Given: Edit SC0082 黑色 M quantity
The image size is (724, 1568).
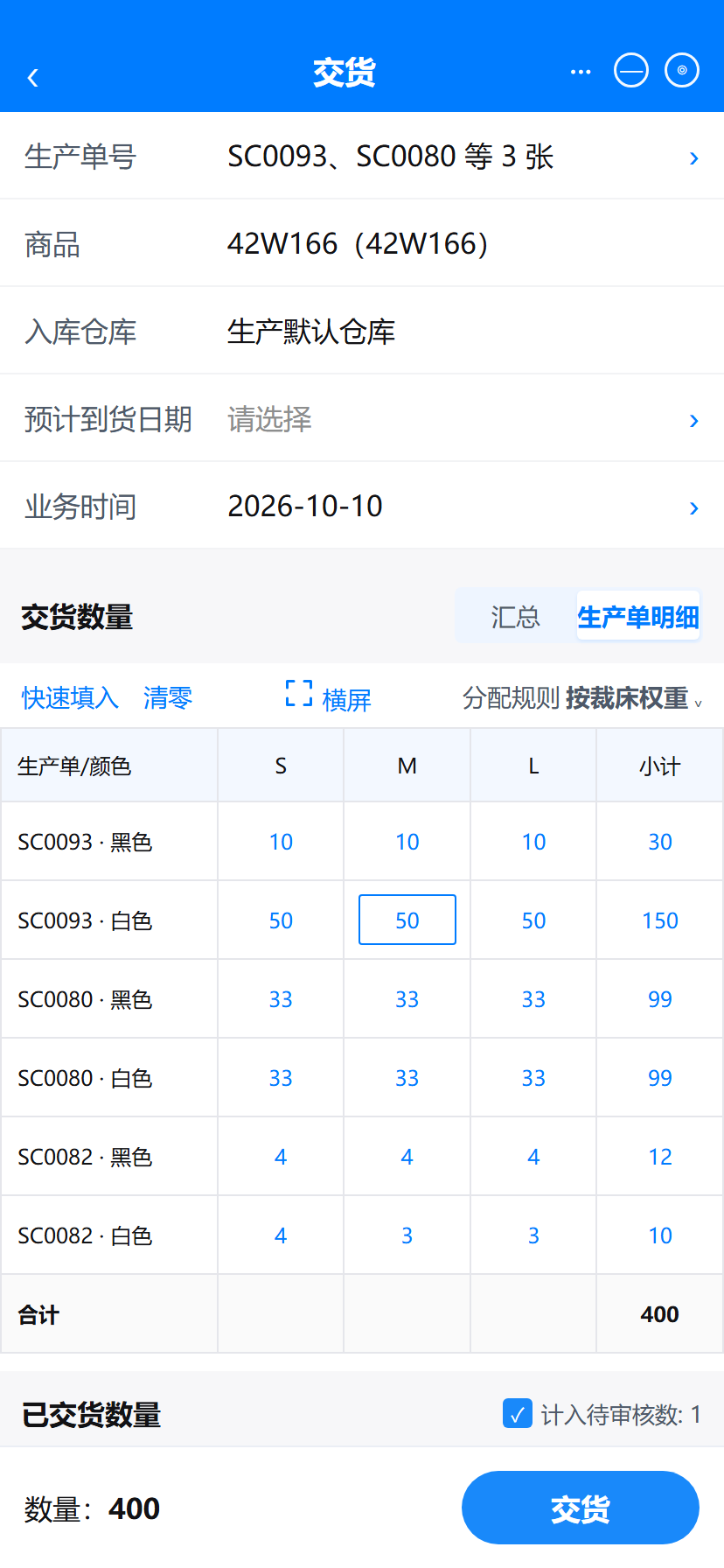Looking at the screenshot, I should pos(407,1157).
